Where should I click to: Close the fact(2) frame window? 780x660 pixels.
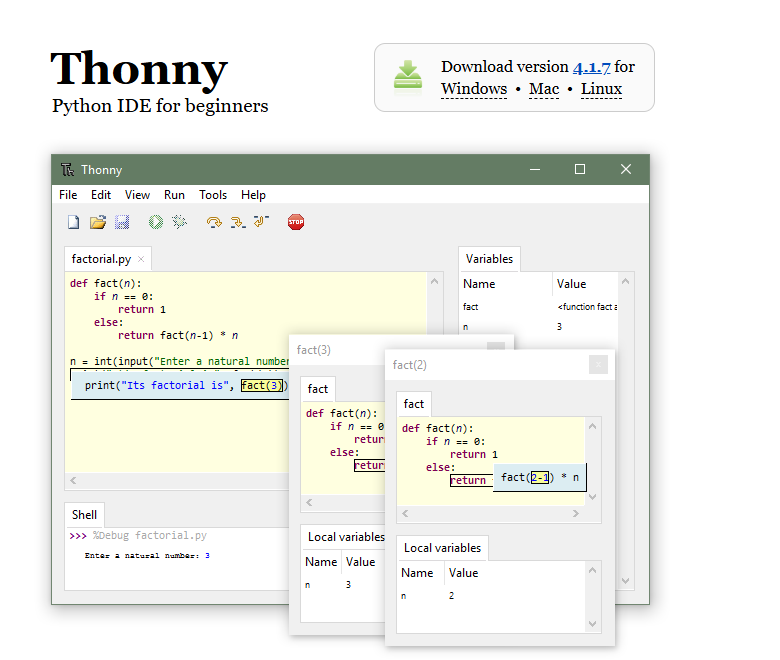pyautogui.click(x=598, y=365)
